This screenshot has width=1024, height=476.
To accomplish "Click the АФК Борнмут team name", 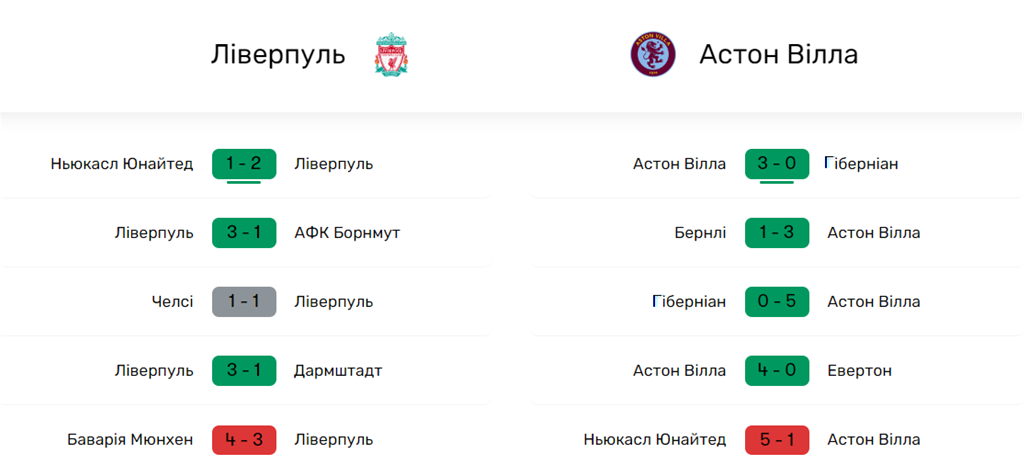I will point(347,233).
